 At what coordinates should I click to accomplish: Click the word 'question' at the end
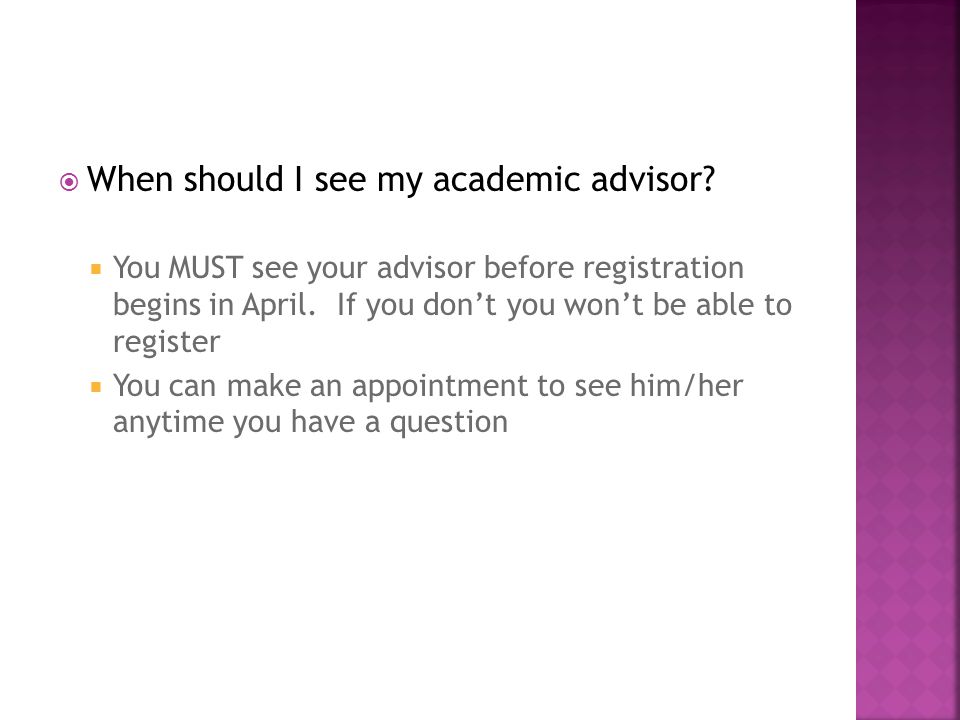tap(449, 424)
